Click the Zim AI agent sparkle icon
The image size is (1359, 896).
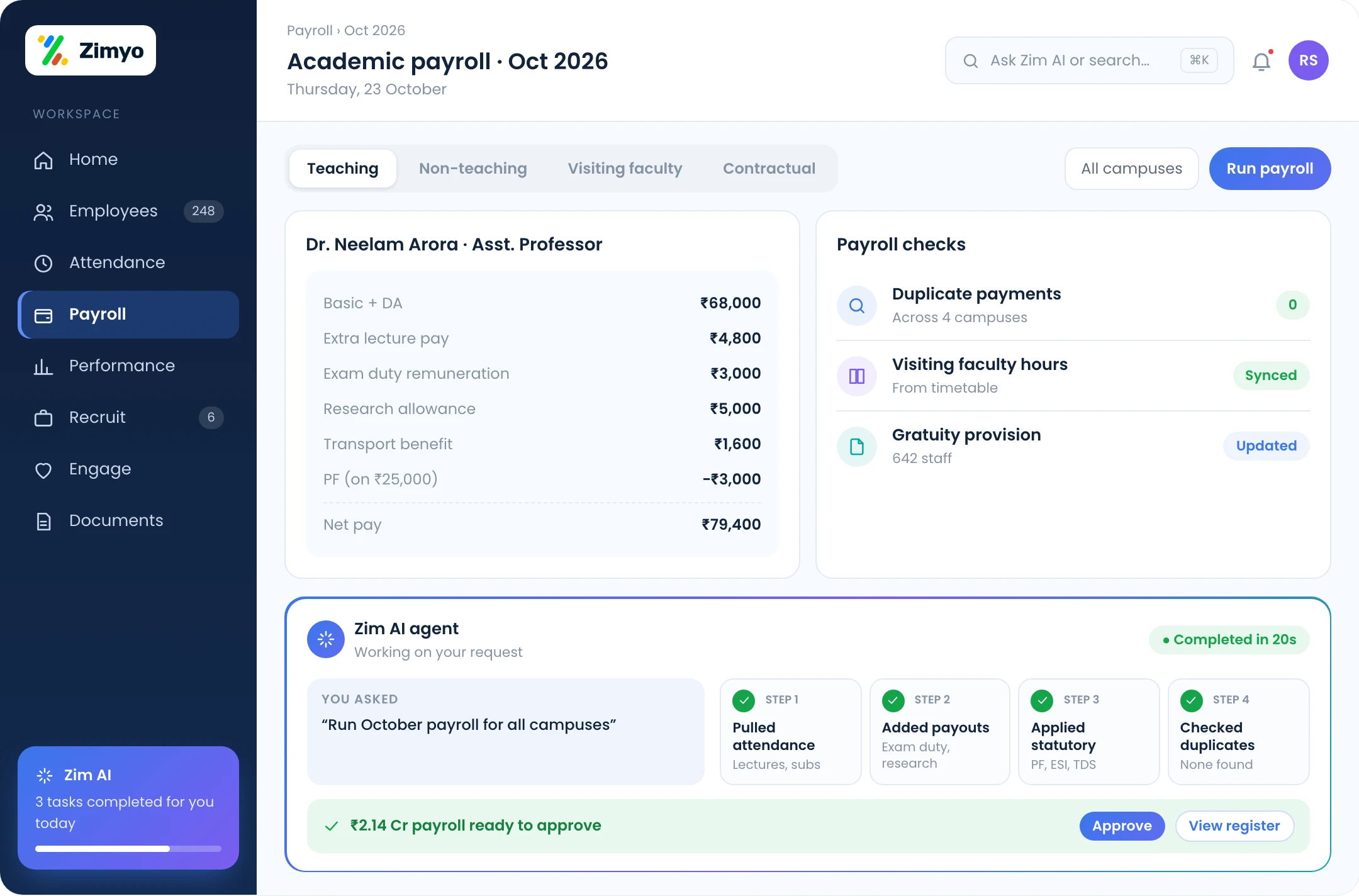(326, 639)
